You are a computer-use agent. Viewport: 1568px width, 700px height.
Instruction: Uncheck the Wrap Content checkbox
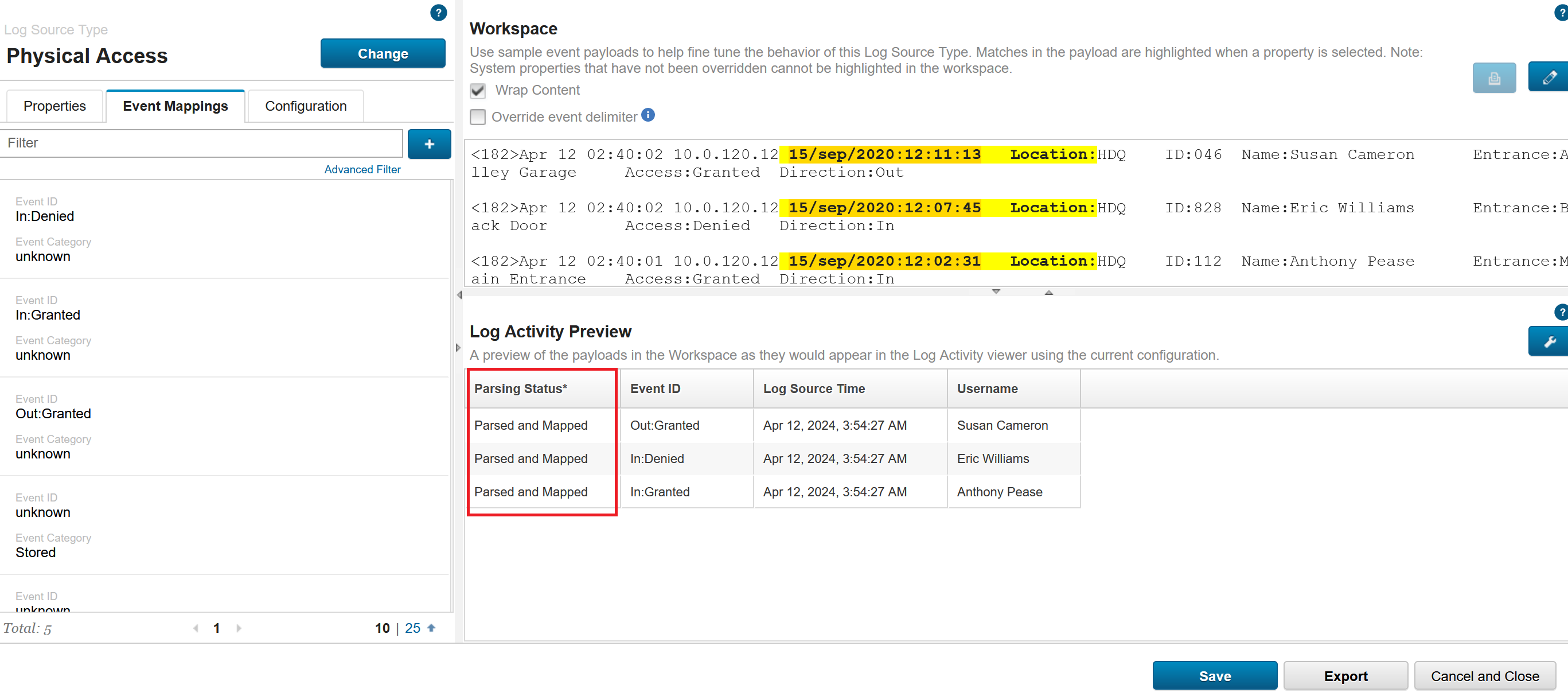(x=478, y=91)
